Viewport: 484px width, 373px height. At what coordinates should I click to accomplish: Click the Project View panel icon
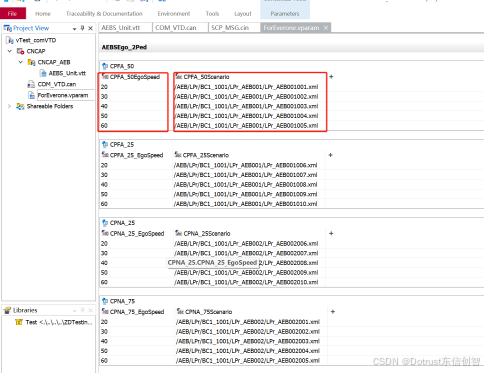click(x=7, y=28)
